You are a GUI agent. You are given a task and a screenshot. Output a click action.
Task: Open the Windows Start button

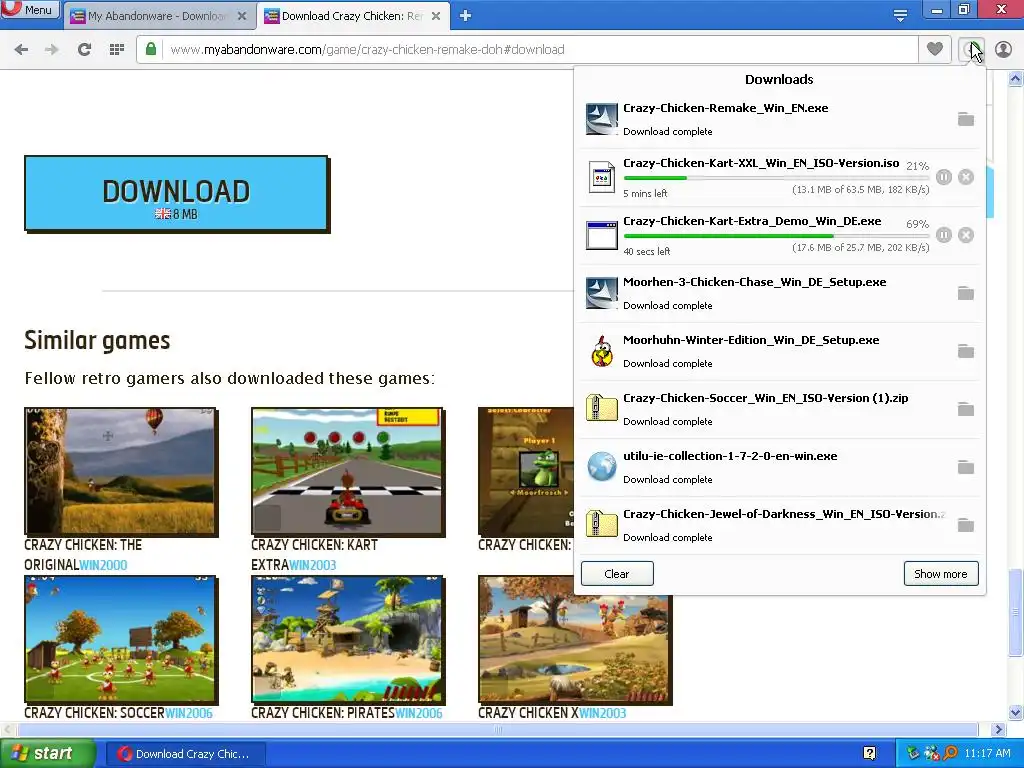(47, 754)
